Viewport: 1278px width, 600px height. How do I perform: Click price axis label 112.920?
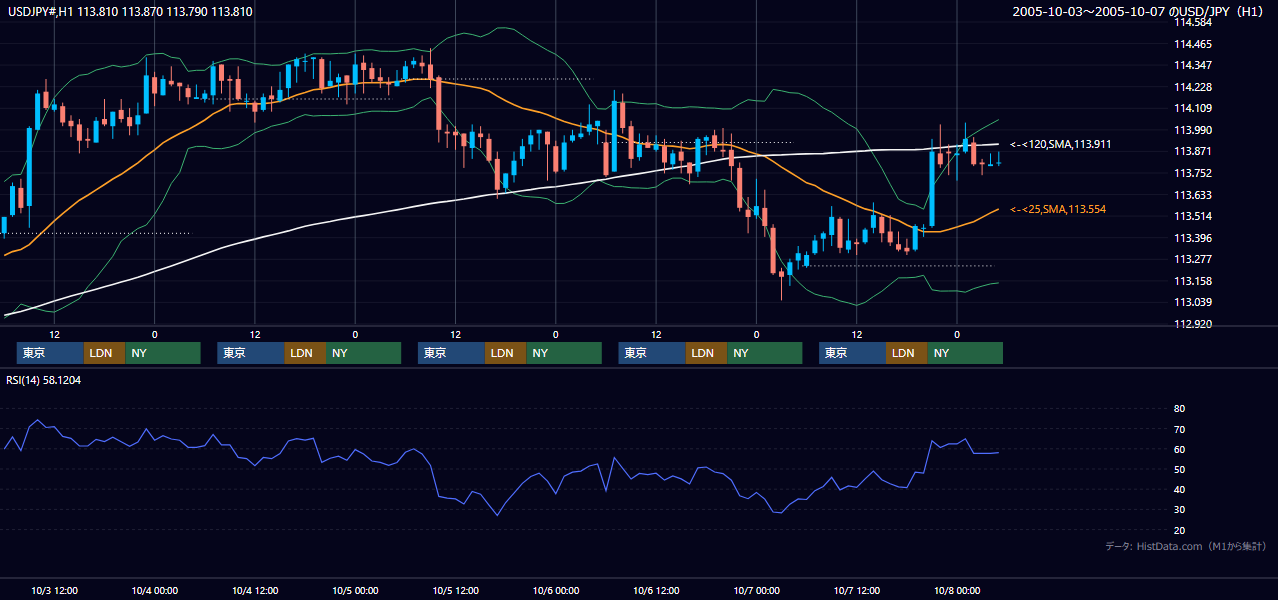point(1192,324)
